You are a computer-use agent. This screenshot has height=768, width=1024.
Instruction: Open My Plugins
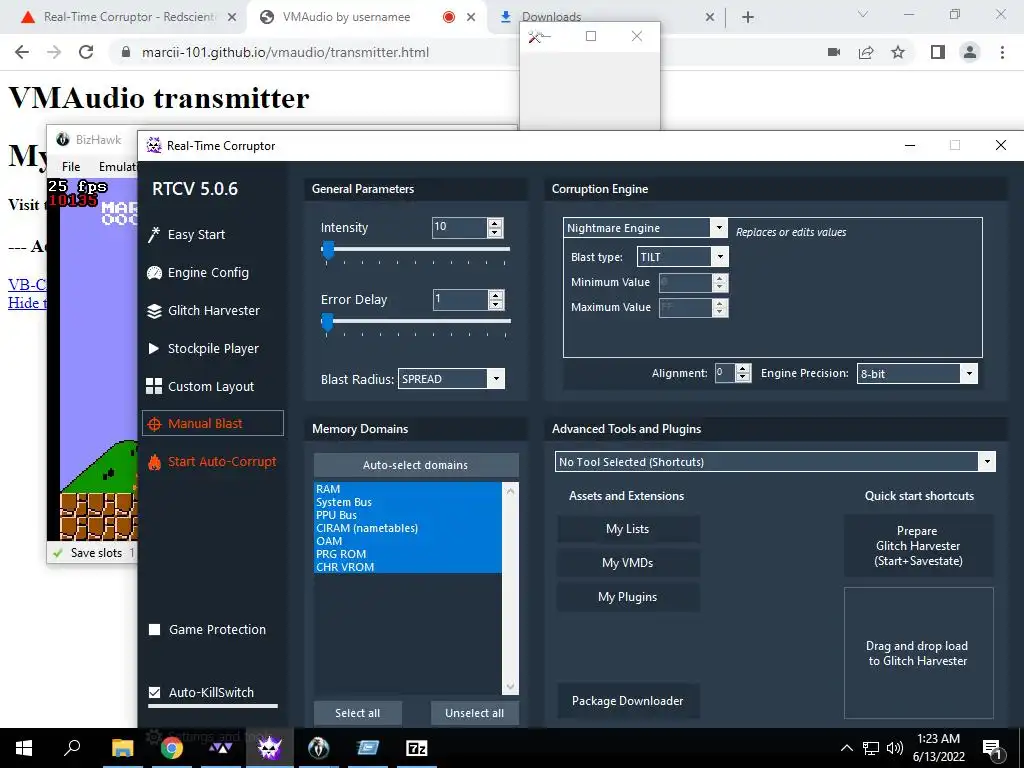(628, 597)
